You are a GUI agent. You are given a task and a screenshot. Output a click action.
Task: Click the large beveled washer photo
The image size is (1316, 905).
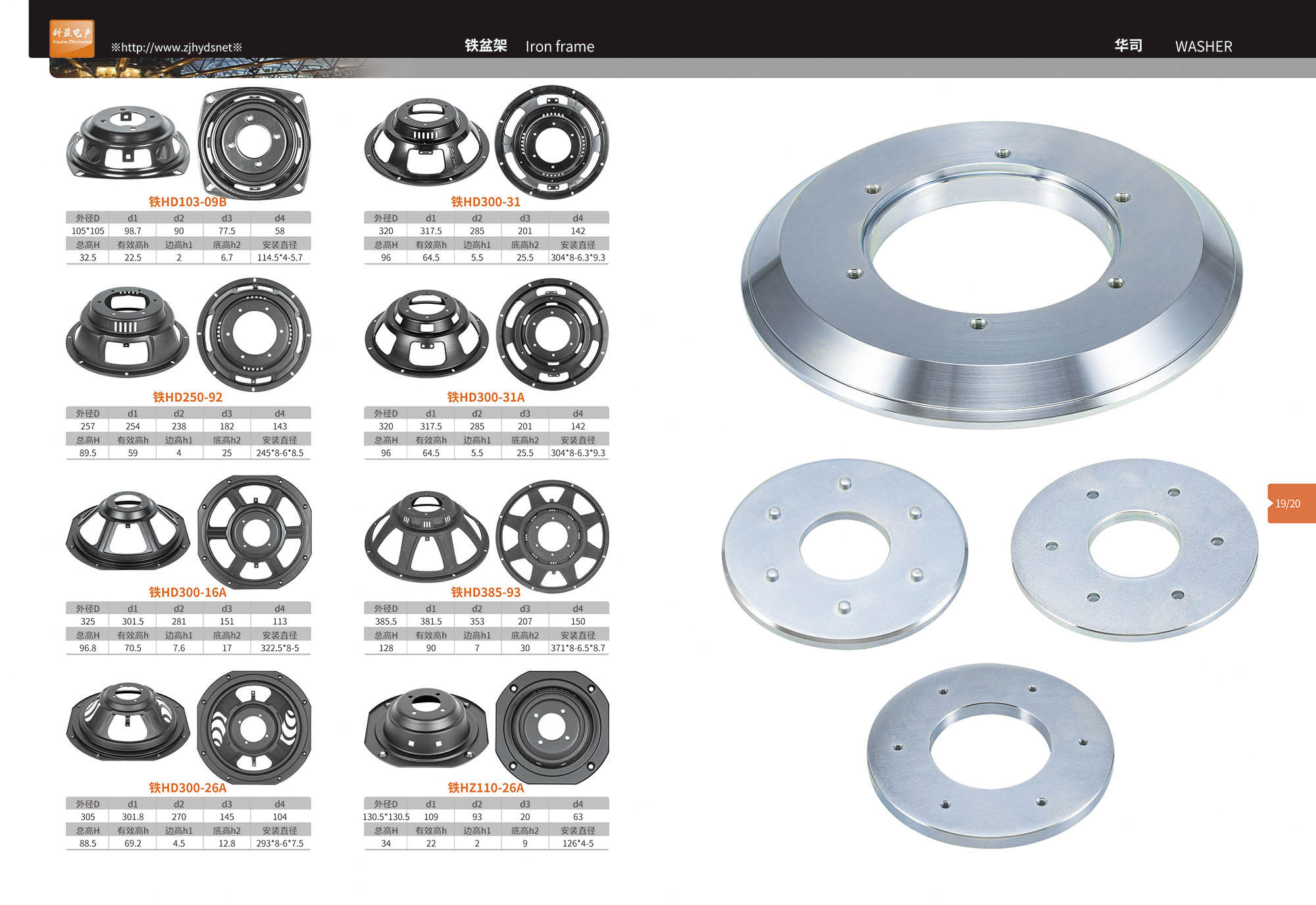992,274
